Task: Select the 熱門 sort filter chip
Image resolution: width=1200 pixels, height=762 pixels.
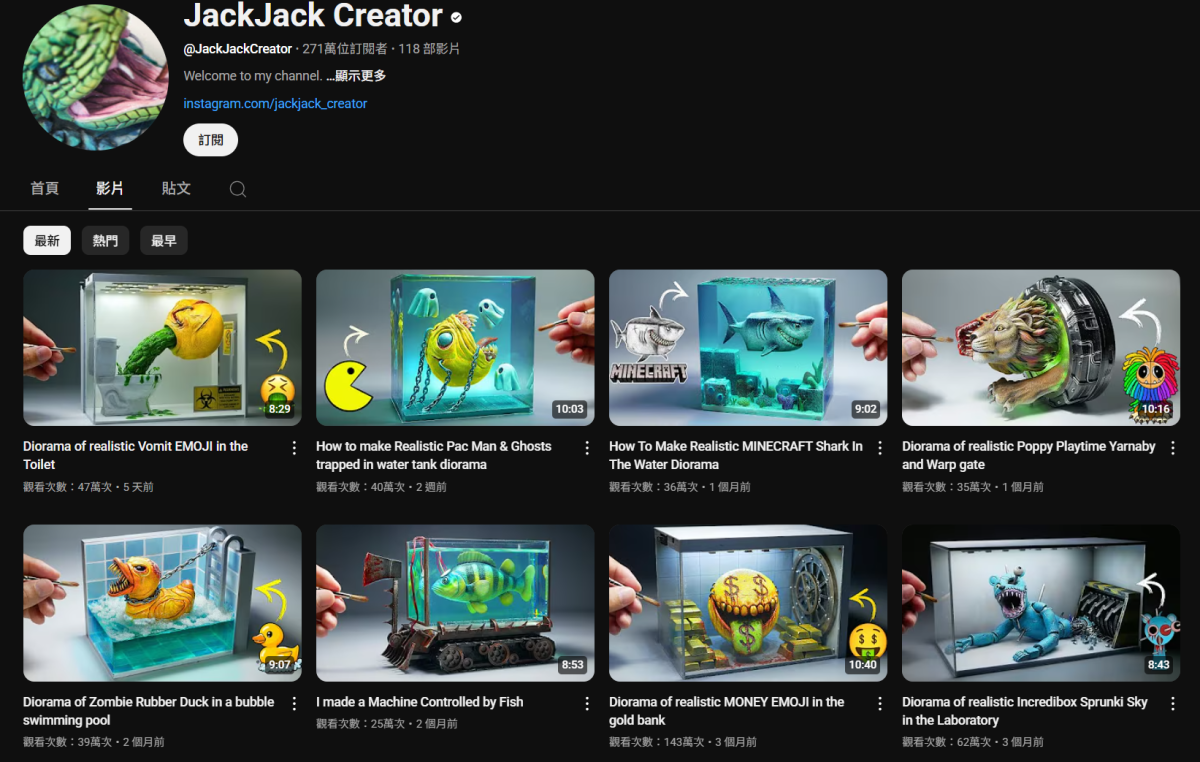Action: (x=105, y=241)
